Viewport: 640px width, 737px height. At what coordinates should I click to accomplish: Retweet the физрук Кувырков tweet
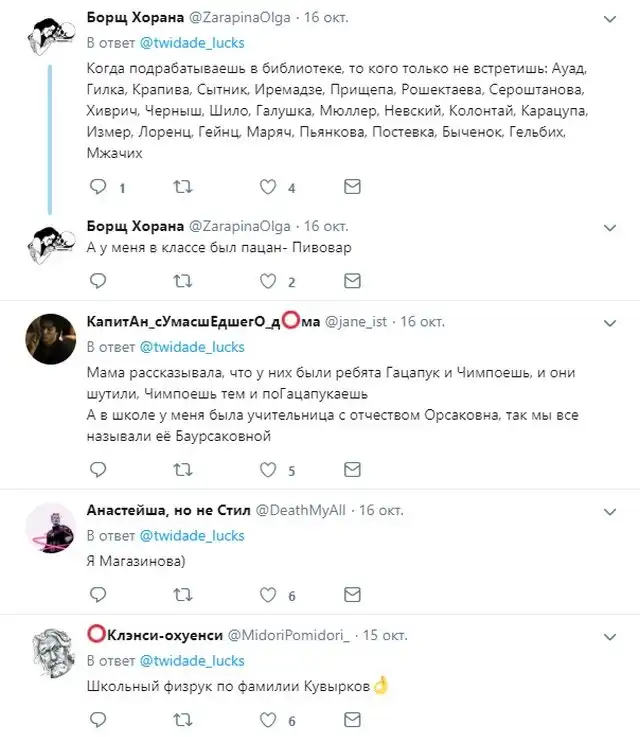click(183, 720)
